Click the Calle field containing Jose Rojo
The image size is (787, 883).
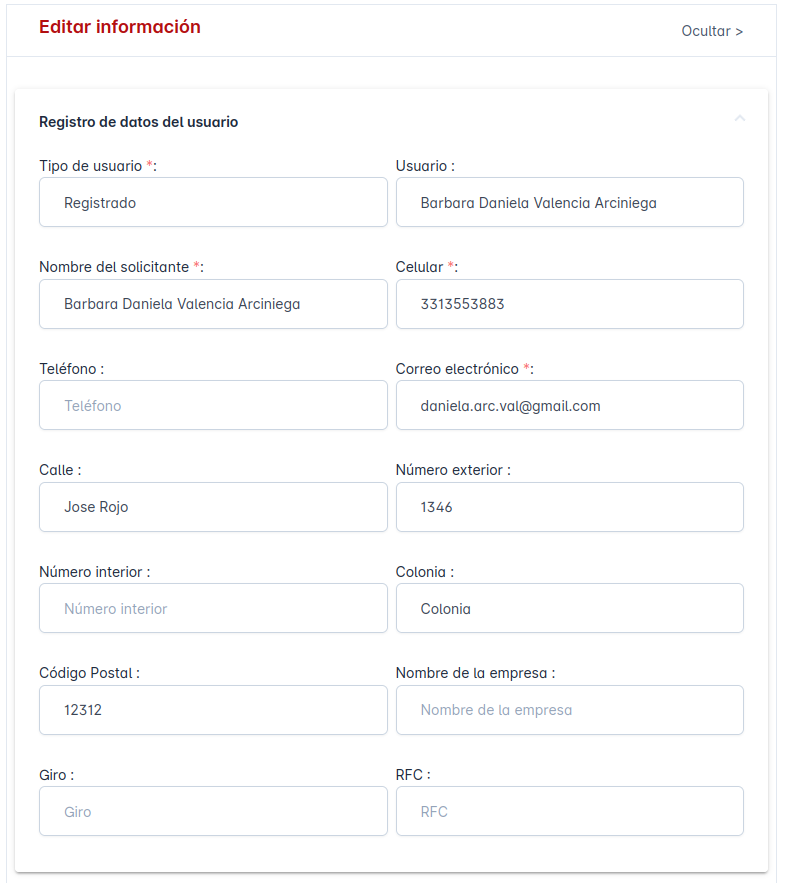tap(213, 507)
